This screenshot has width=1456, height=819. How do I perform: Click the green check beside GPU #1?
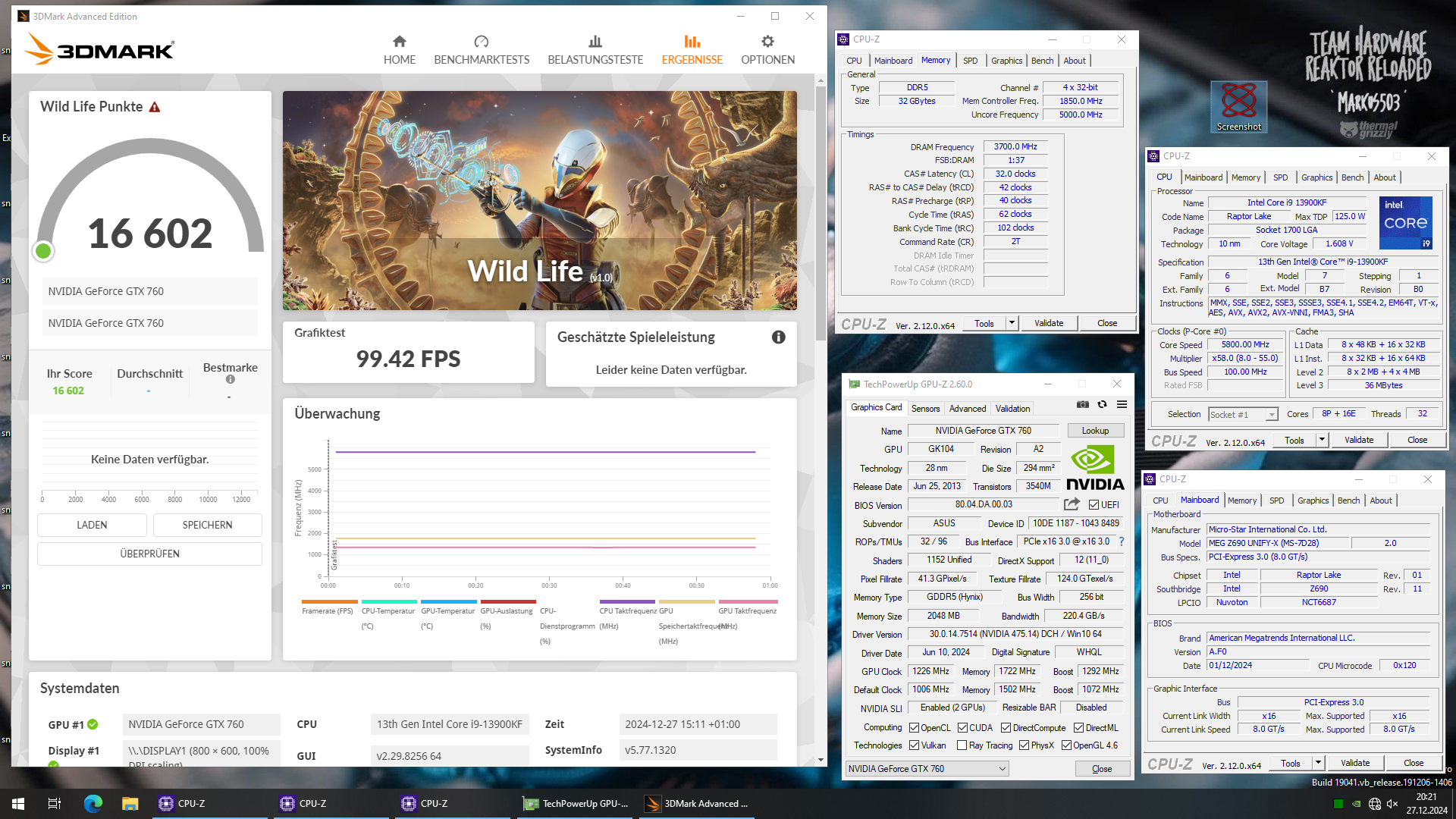click(93, 724)
